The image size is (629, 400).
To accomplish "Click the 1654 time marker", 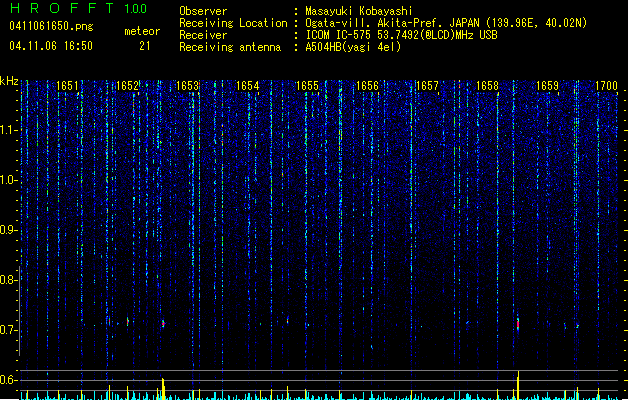I will pos(248,86).
